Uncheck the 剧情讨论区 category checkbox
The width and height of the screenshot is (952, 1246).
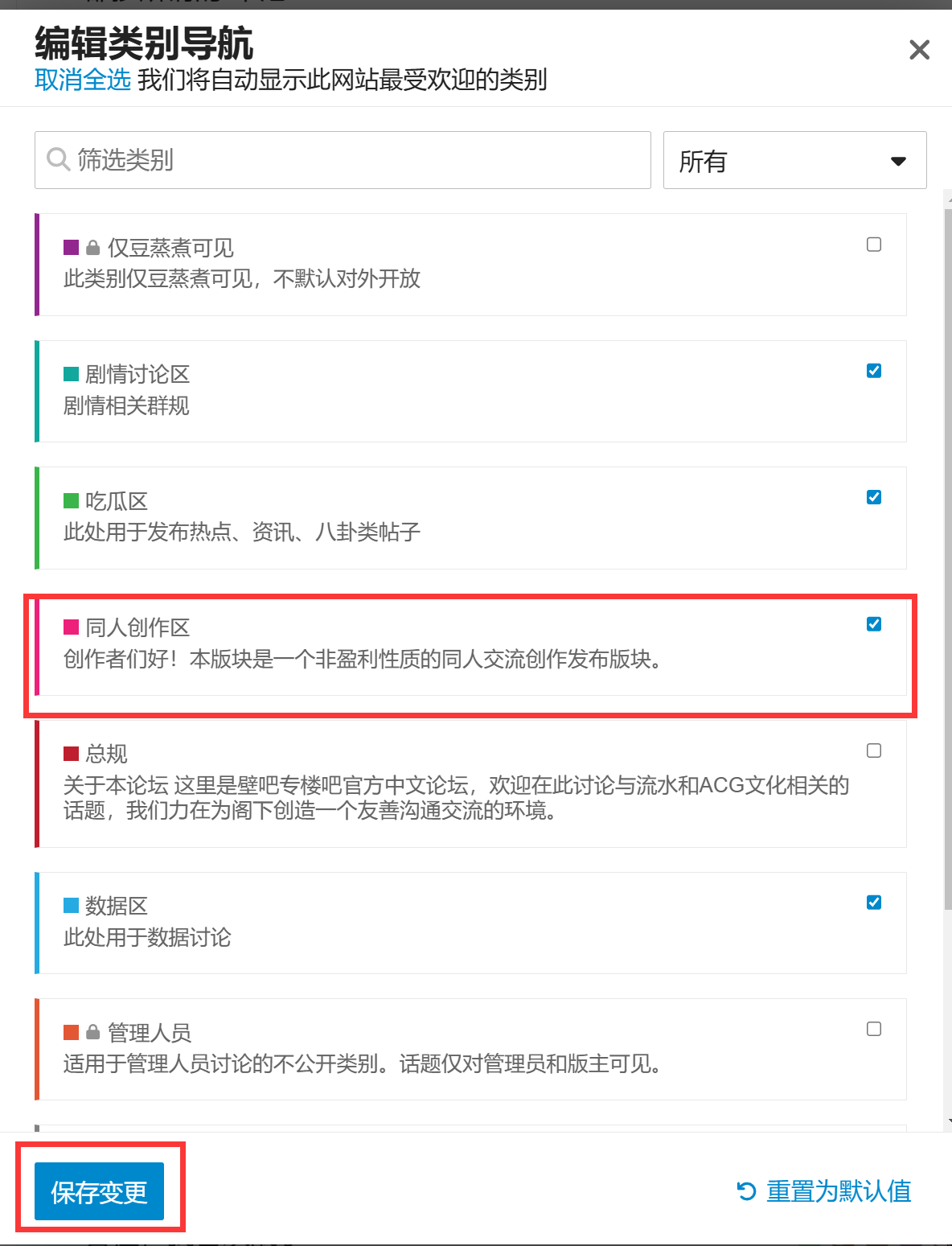tap(874, 371)
